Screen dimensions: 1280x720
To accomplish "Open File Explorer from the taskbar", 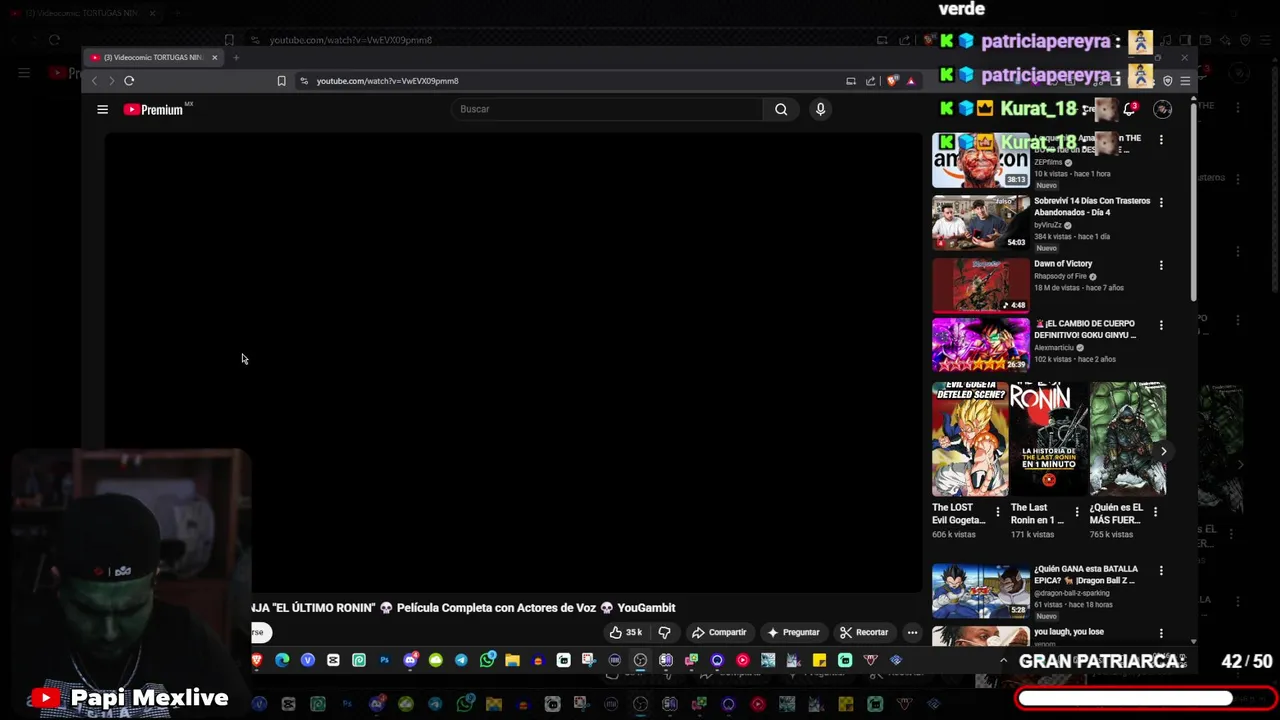I will tap(512, 660).
